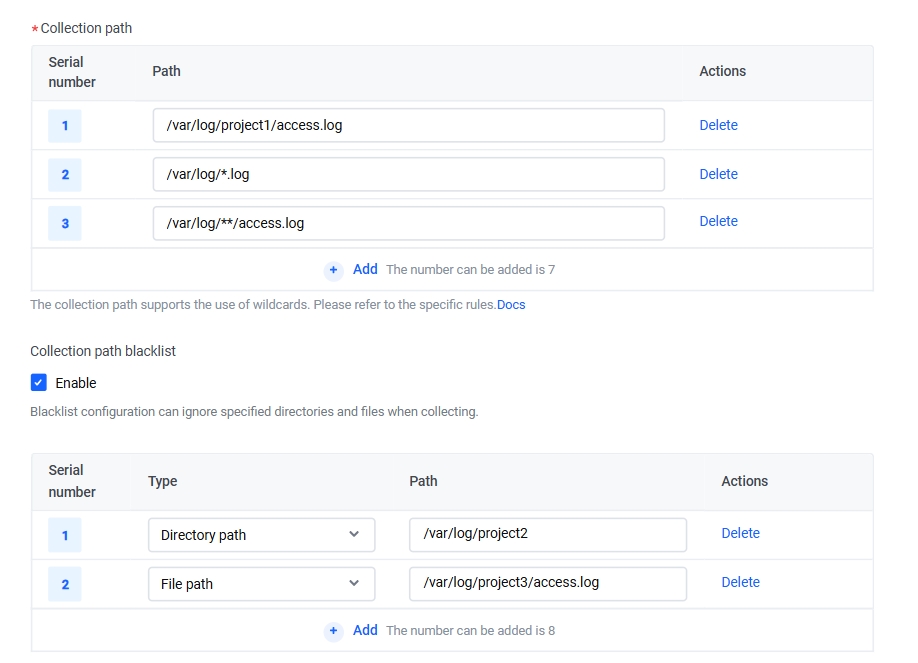Open the Docs link for wildcard rules
Viewport: 918px width, 663px height.
coord(511,305)
